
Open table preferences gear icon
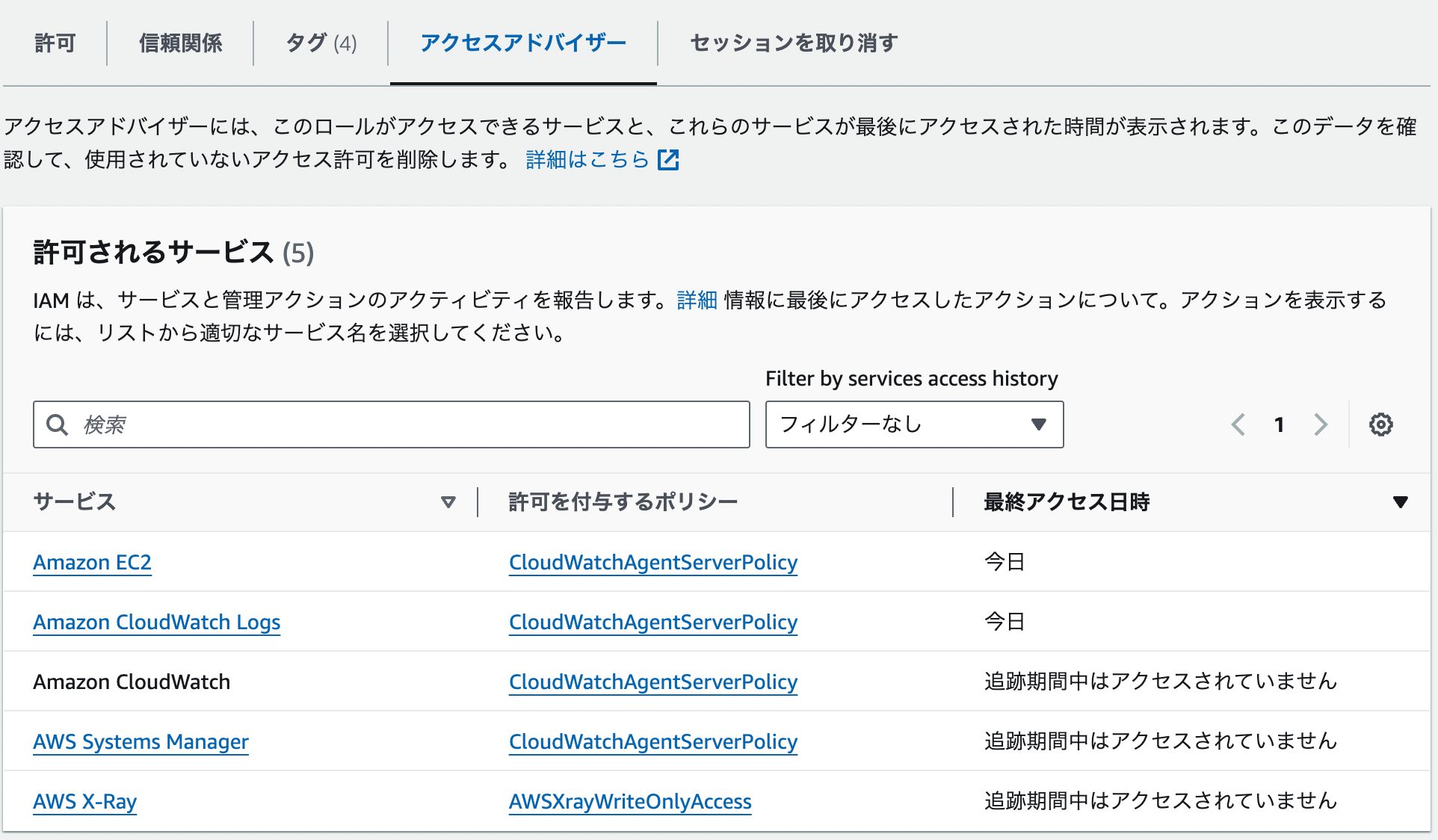[1381, 424]
